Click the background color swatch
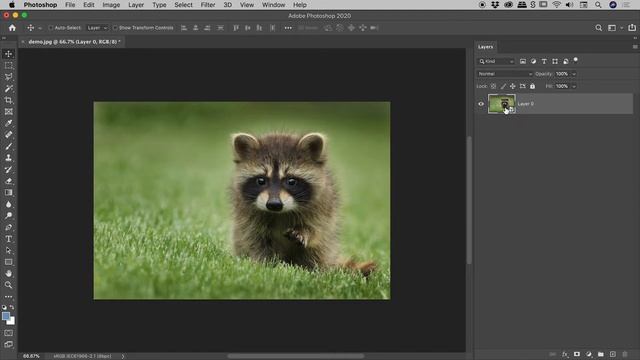Viewport: 640px width, 360px height. [x=12, y=322]
